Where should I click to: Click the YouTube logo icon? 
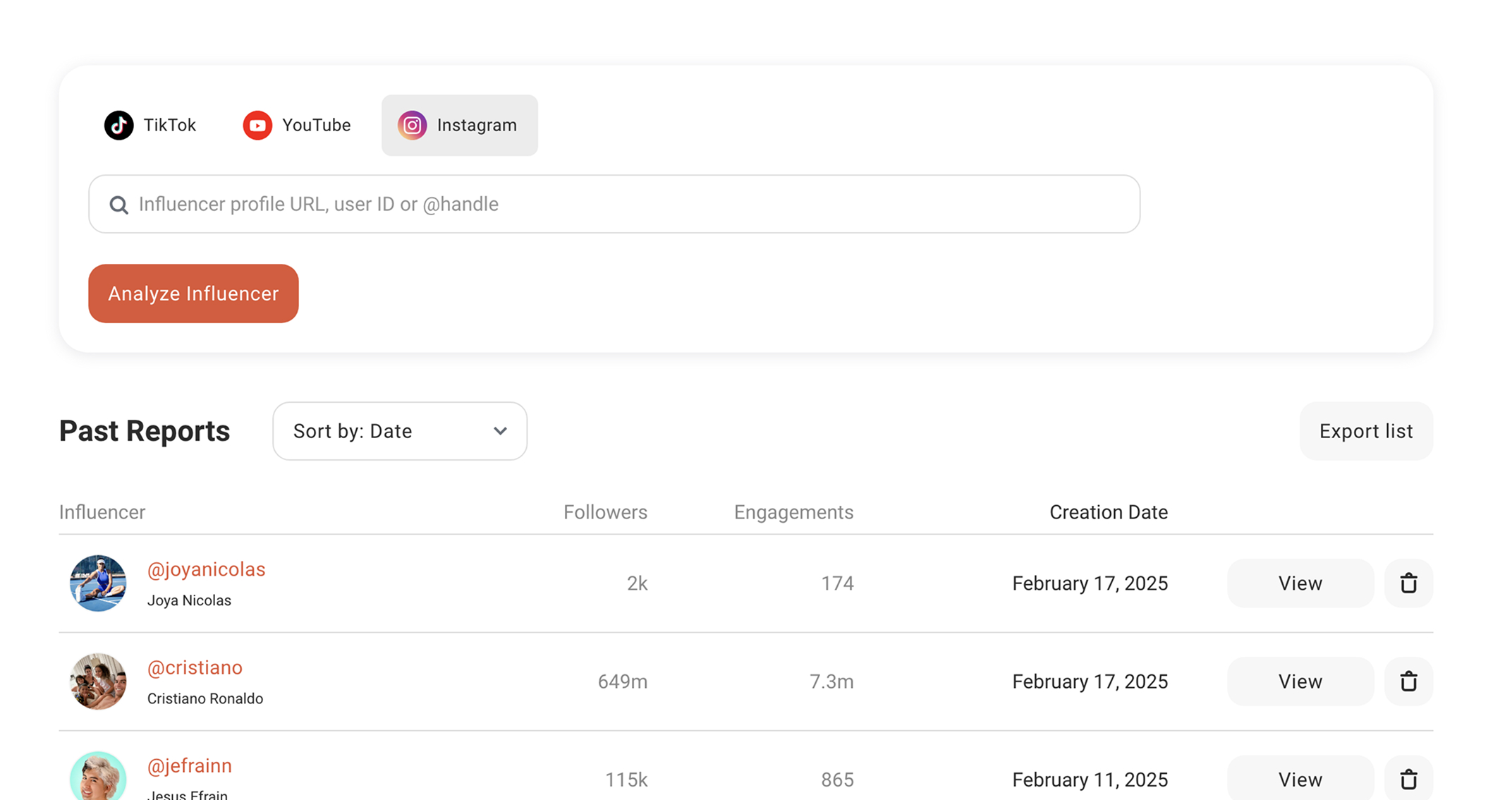point(257,126)
